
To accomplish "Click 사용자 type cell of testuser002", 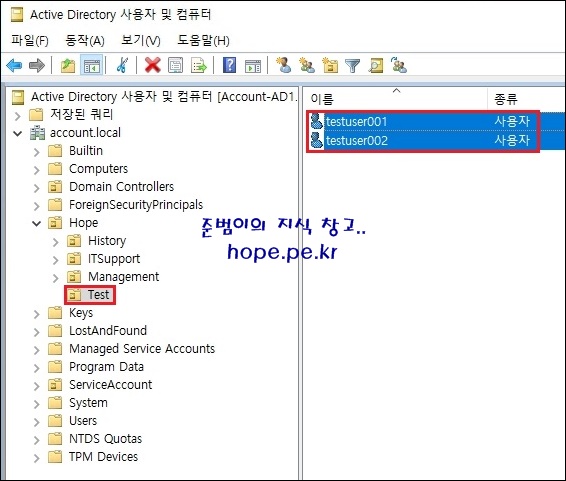I will [x=512, y=140].
